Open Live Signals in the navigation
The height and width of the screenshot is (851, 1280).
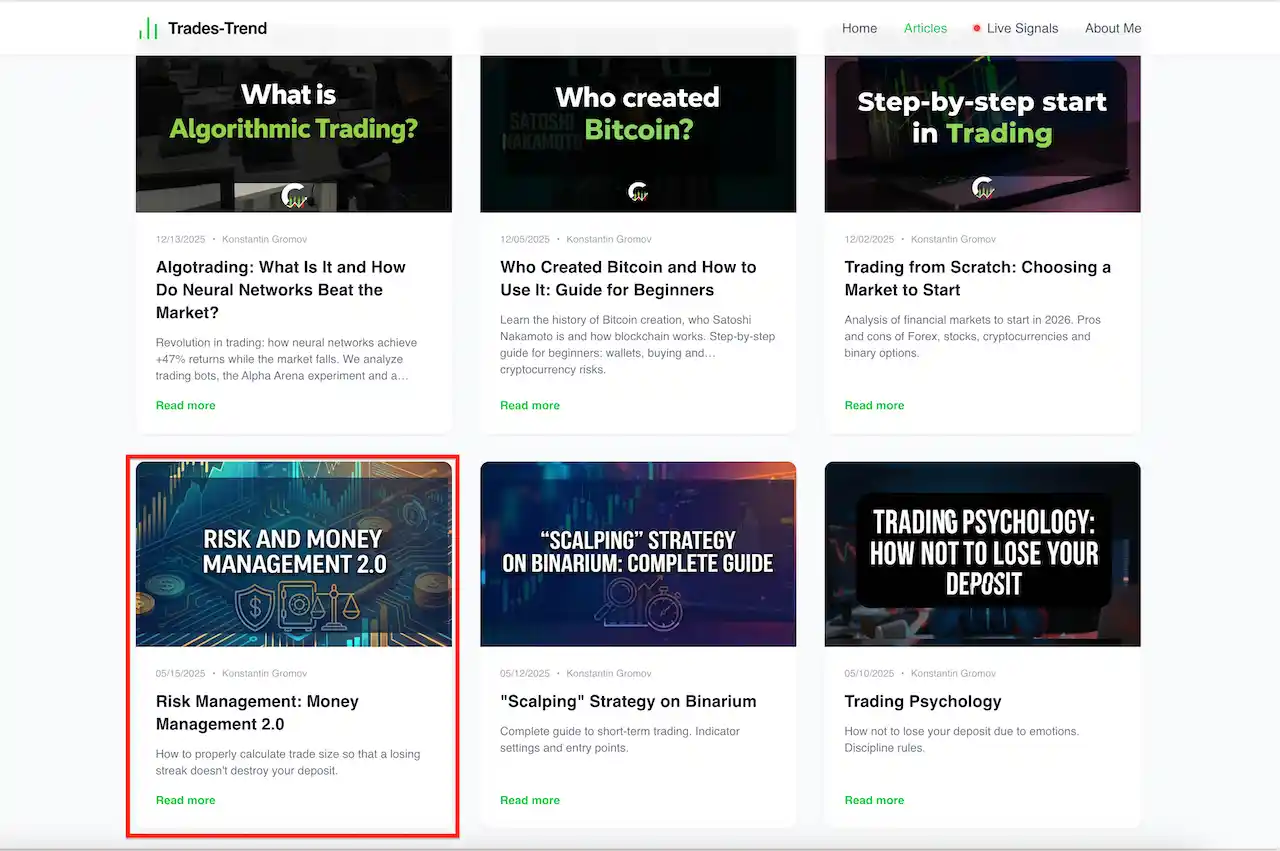point(1022,28)
